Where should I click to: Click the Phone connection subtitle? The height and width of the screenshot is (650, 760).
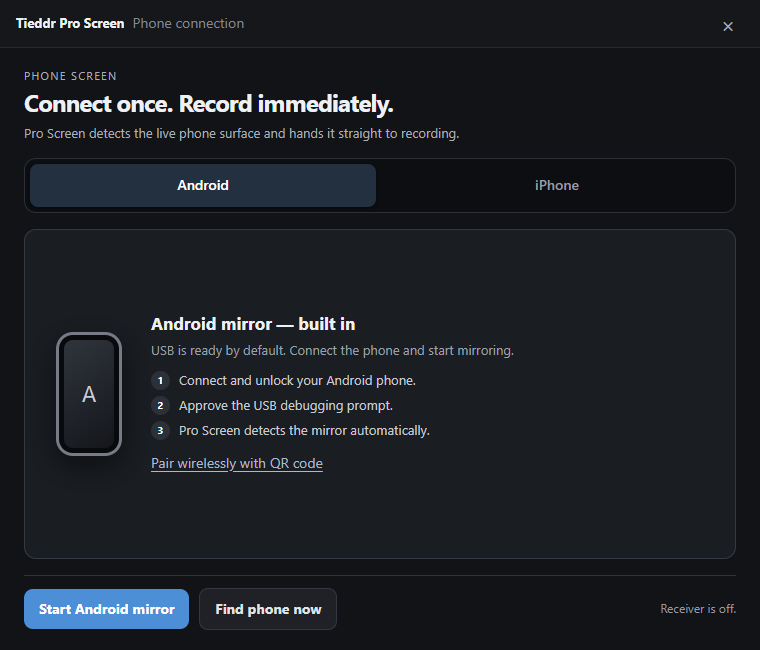point(188,23)
